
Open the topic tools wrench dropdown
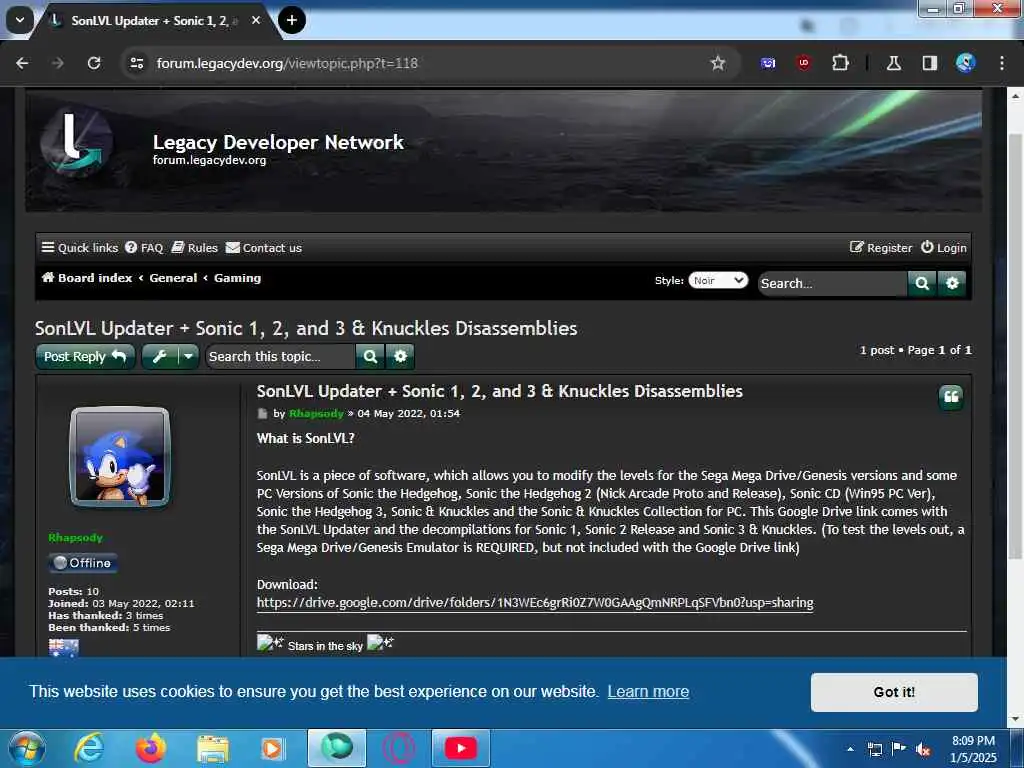tap(170, 357)
